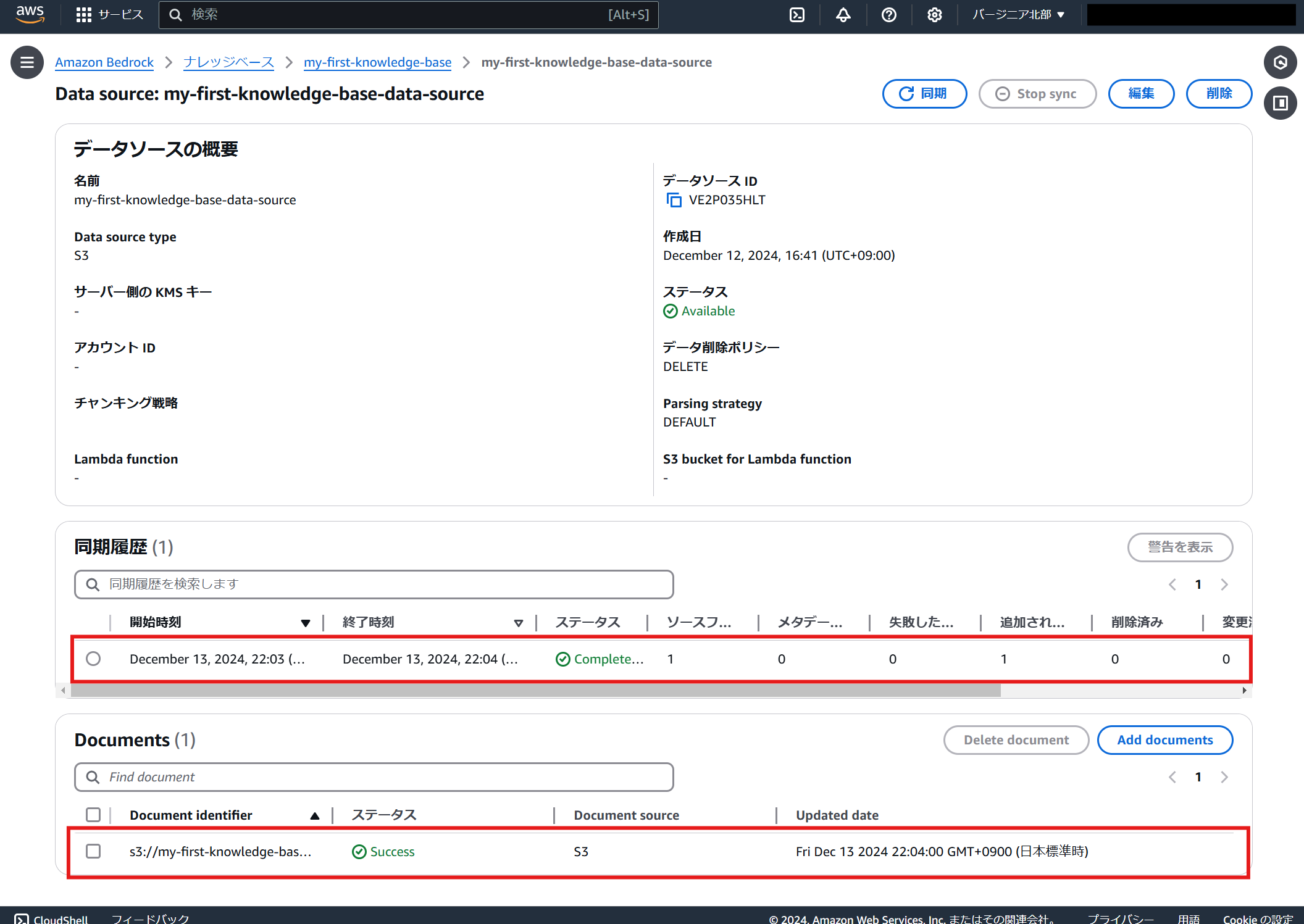Click the AWS logo home icon
This screenshot has height=924, width=1304.
30,14
